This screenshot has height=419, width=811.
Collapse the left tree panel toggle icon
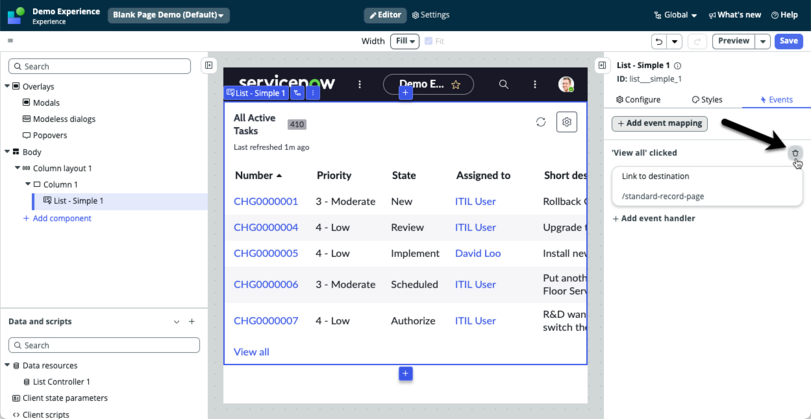208,65
